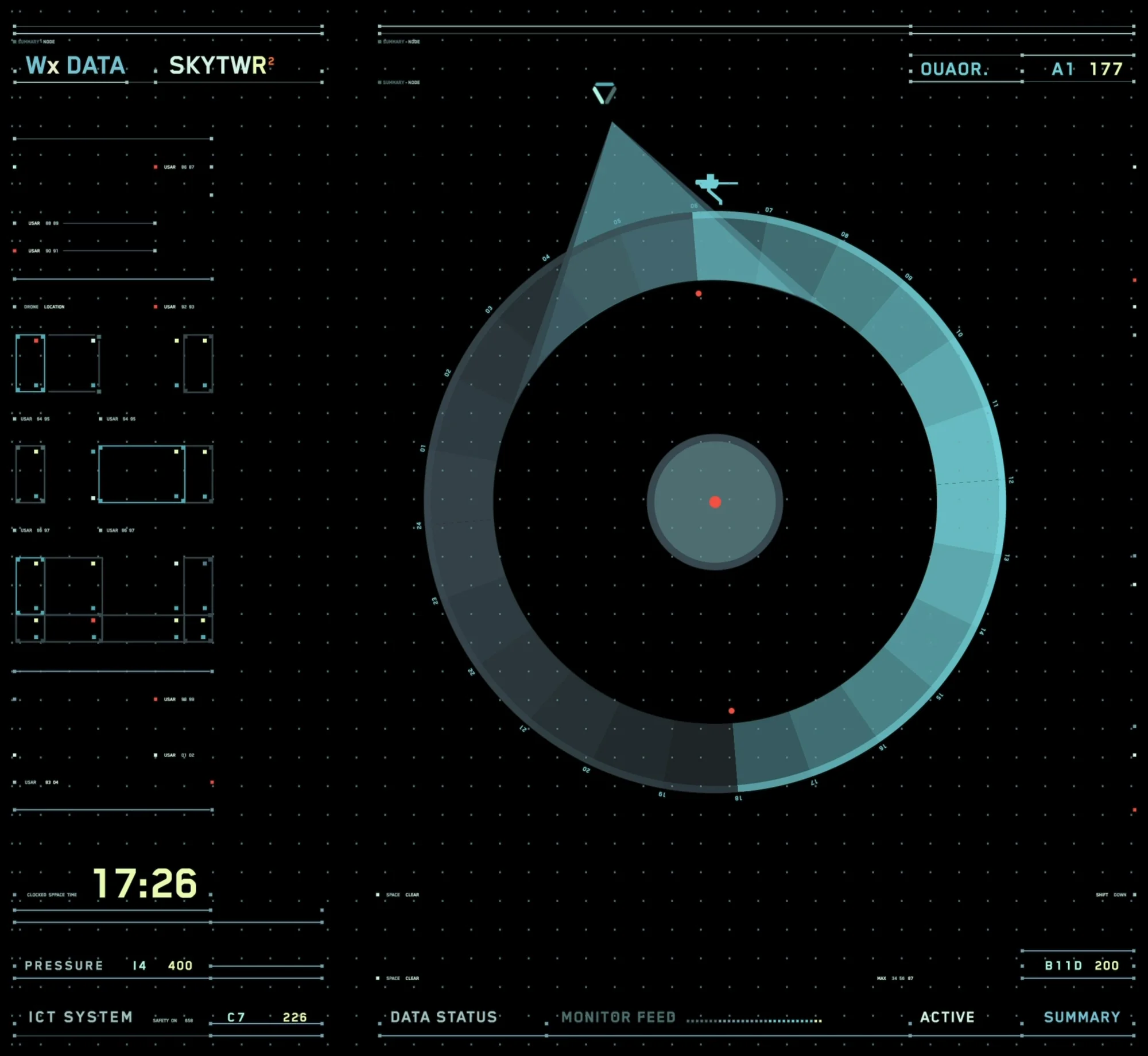
Task: Click the red dot near ring top inside
Action: (x=699, y=294)
